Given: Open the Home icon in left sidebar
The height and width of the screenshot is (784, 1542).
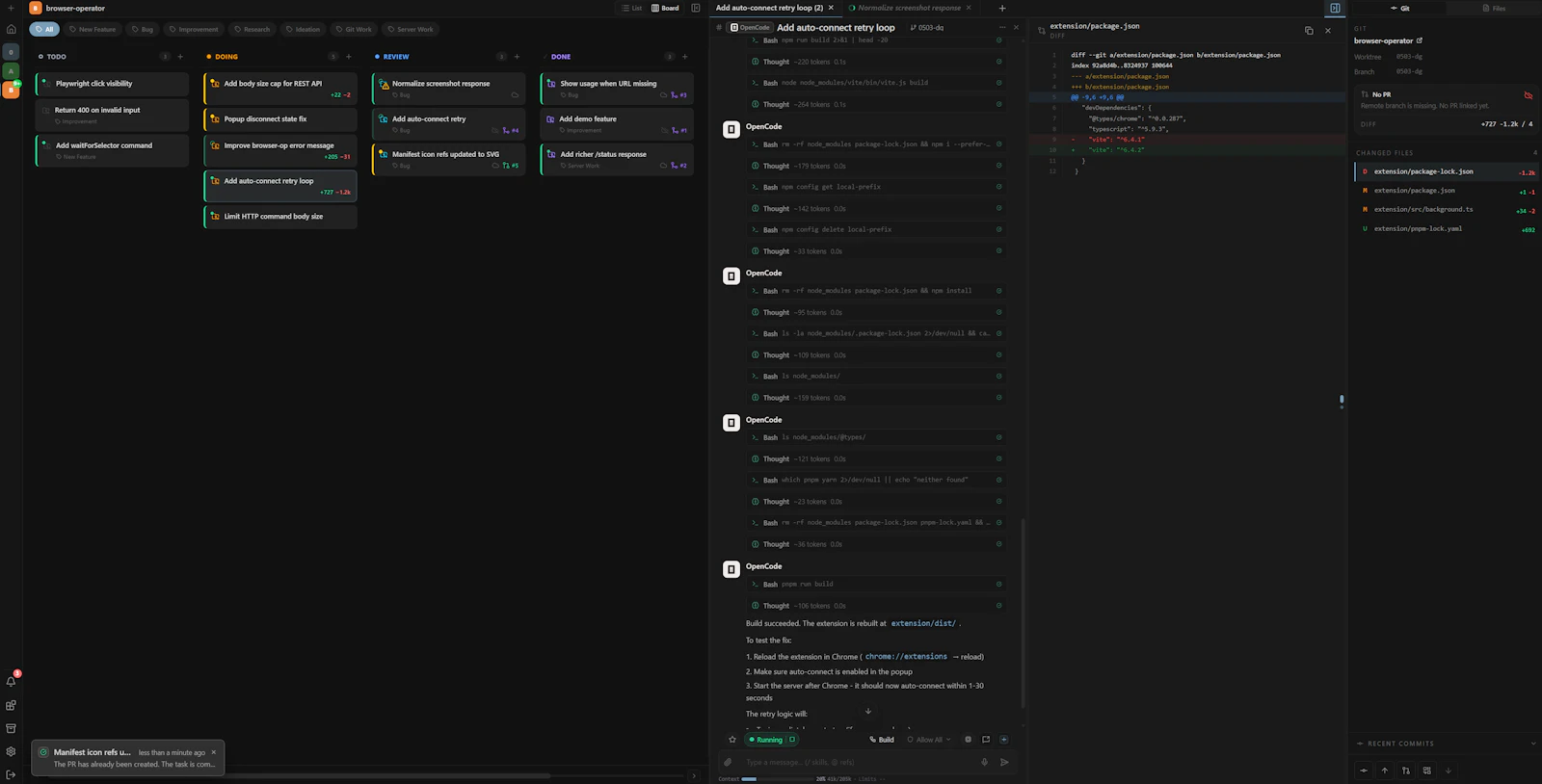Looking at the screenshot, I should pos(11,29).
